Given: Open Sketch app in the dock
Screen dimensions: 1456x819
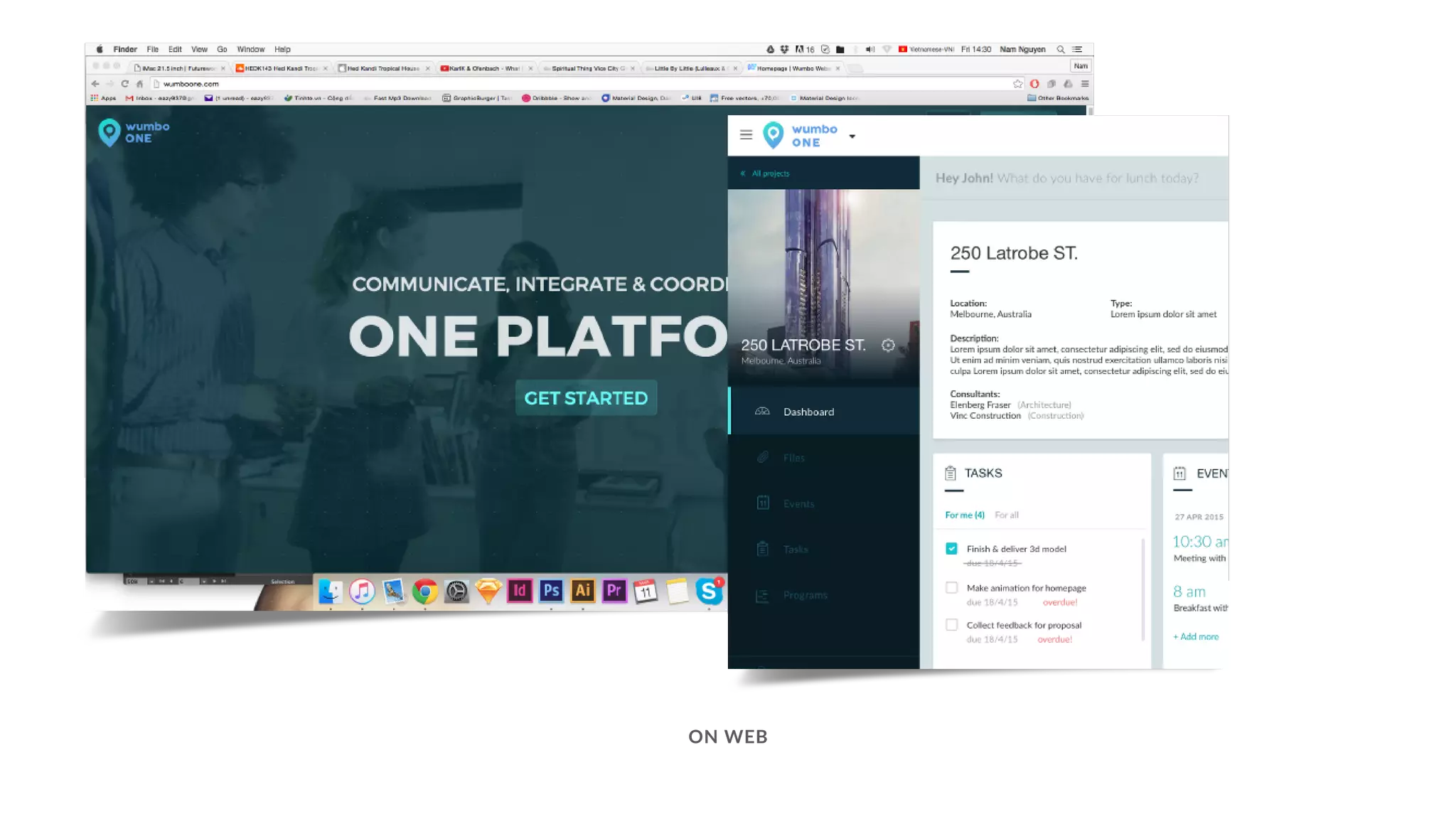Looking at the screenshot, I should click(x=488, y=591).
